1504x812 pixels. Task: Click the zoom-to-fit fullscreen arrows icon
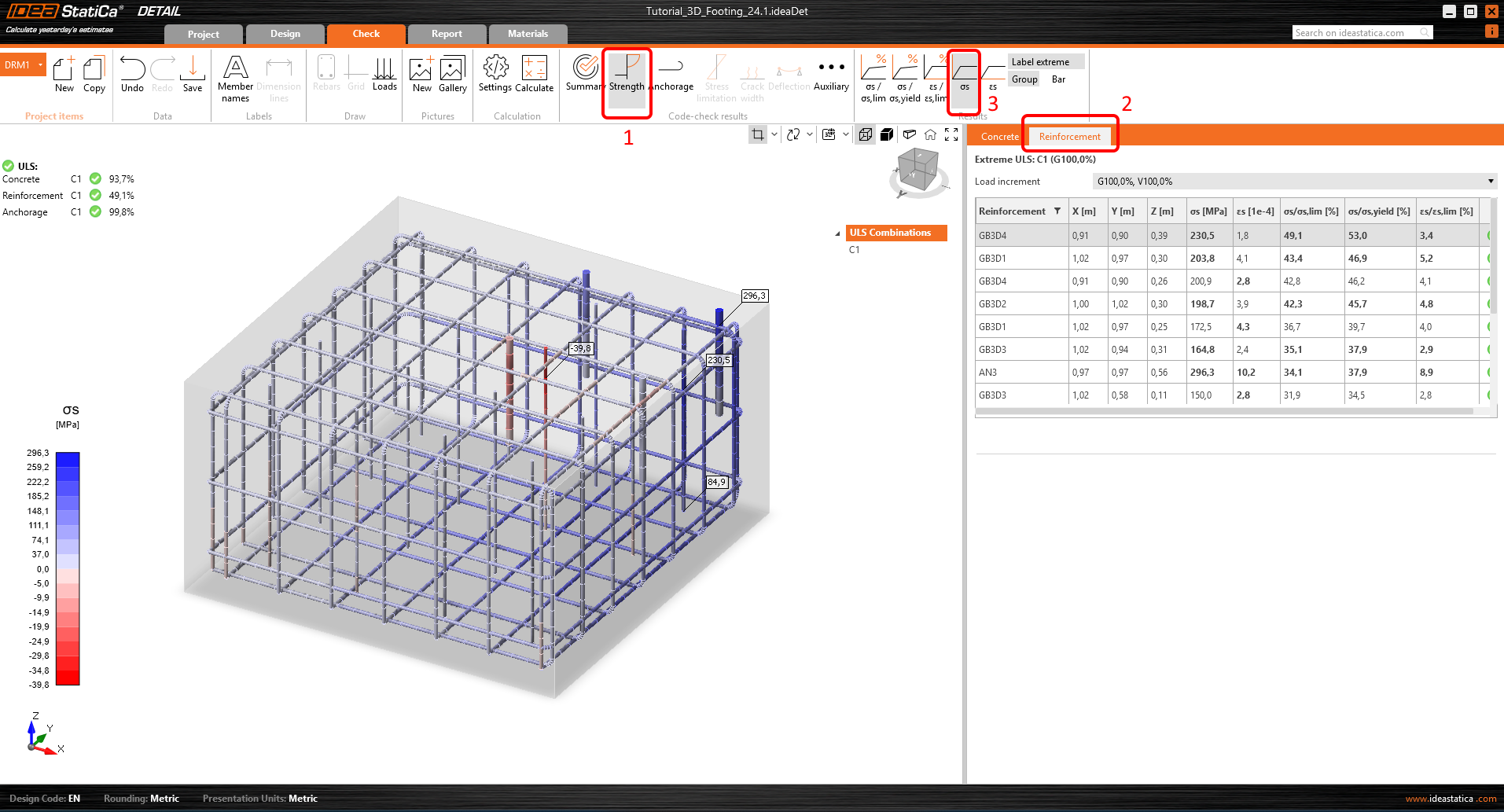951,134
